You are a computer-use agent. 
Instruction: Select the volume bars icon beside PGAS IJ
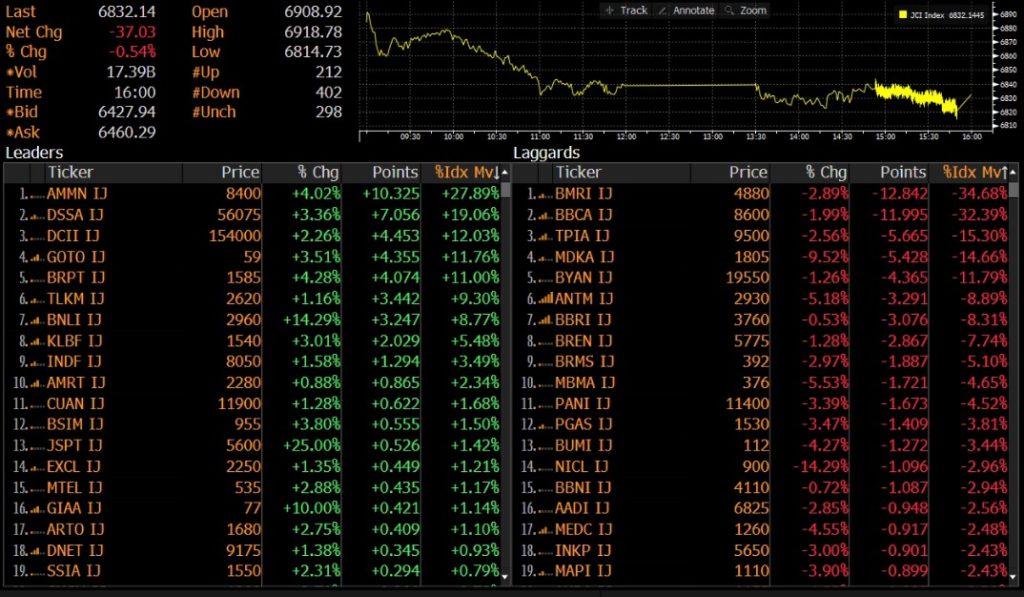tap(546, 426)
